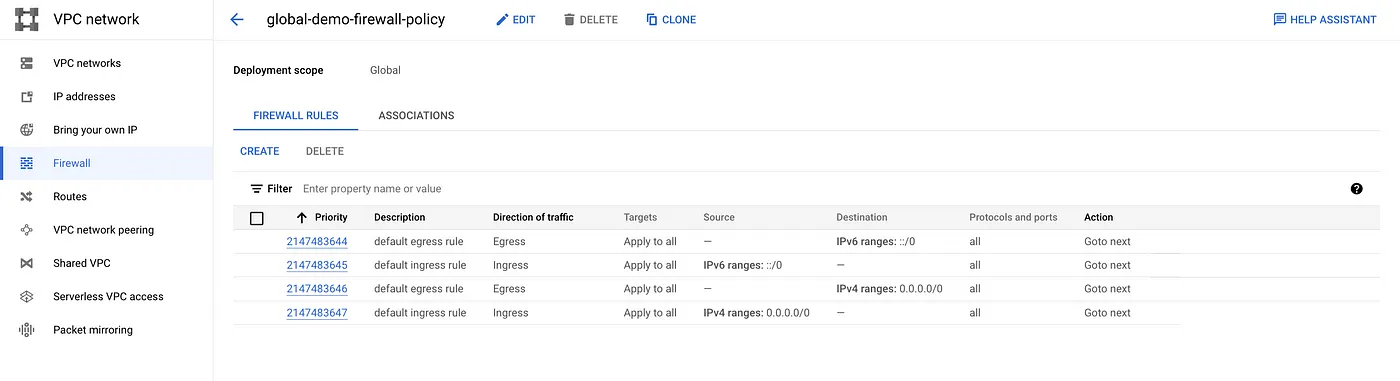Click the EDIT policy button
This screenshot has height=381, width=1400.
coord(516,20)
